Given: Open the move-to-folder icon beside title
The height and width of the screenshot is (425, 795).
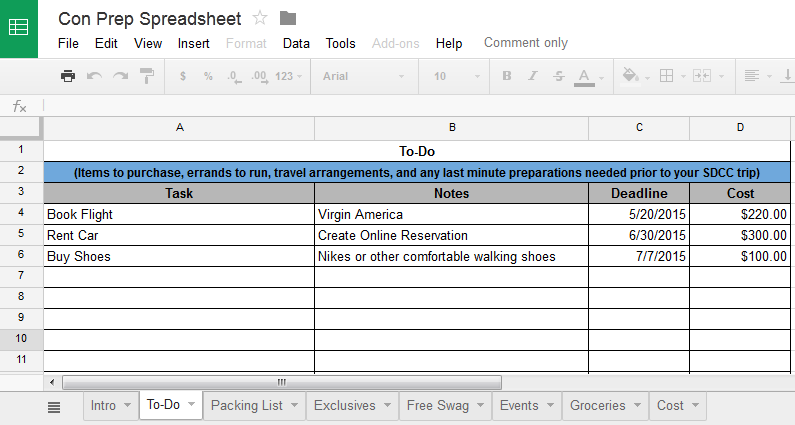Looking at the screenshot, I should [287, 19].
